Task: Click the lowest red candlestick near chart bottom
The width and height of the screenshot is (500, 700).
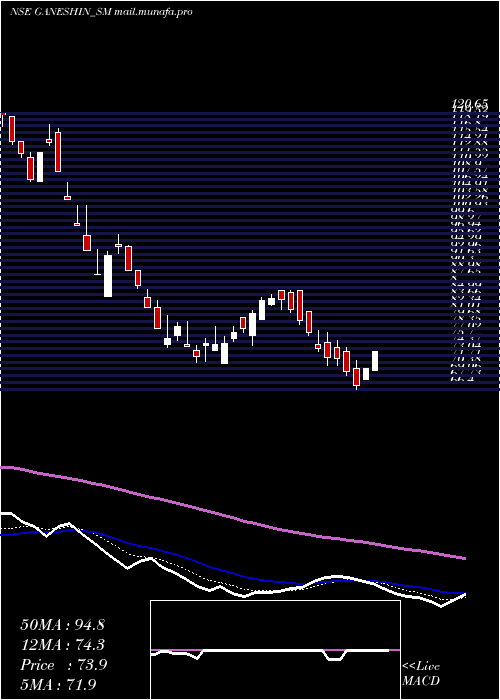Action: click(x=356, y=377)
